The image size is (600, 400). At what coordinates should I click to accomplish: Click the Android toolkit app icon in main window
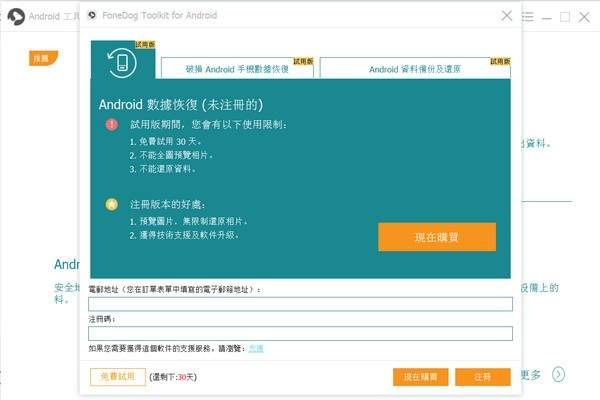15,16
